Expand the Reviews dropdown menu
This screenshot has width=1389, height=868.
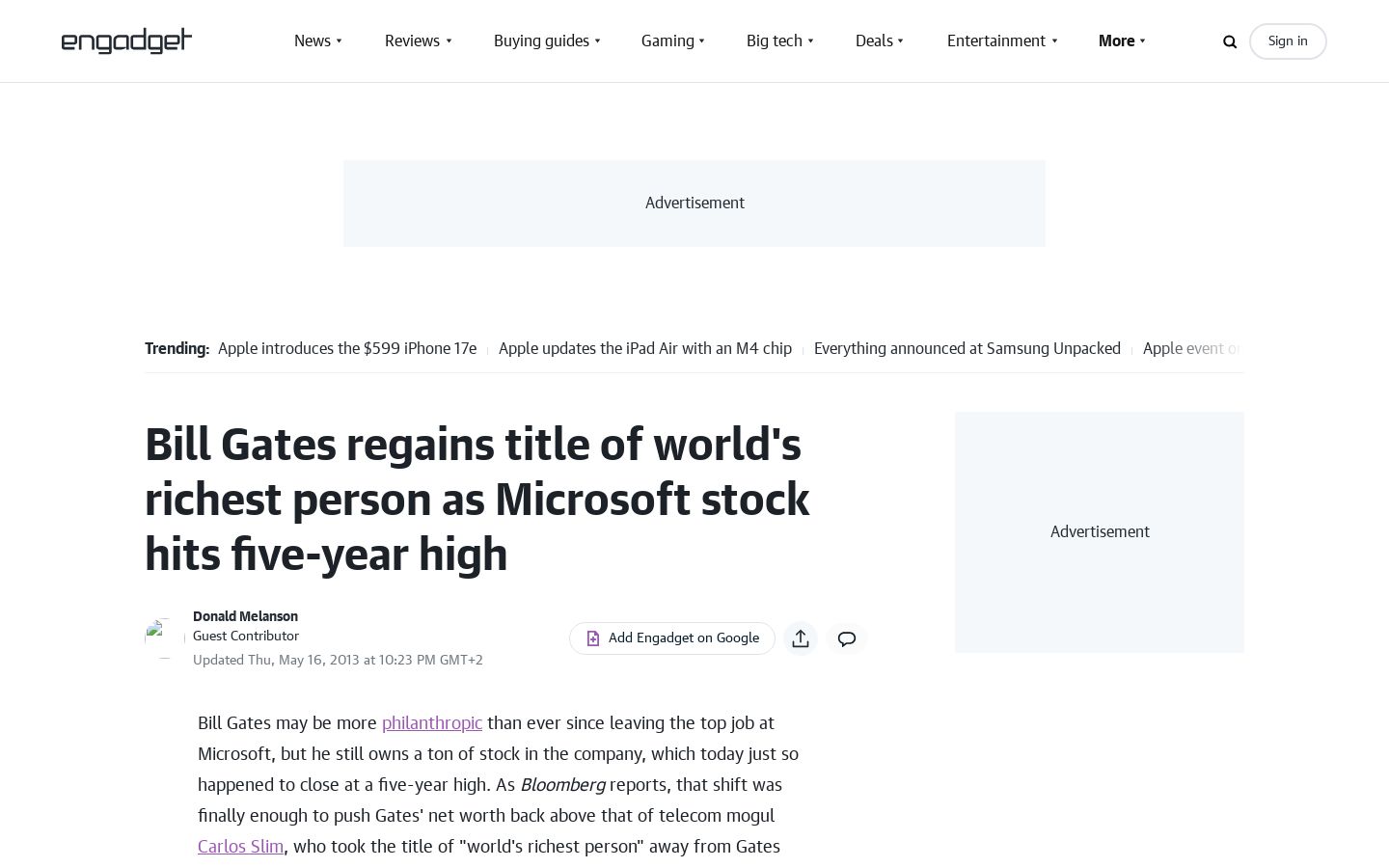[x=419, y=41]
